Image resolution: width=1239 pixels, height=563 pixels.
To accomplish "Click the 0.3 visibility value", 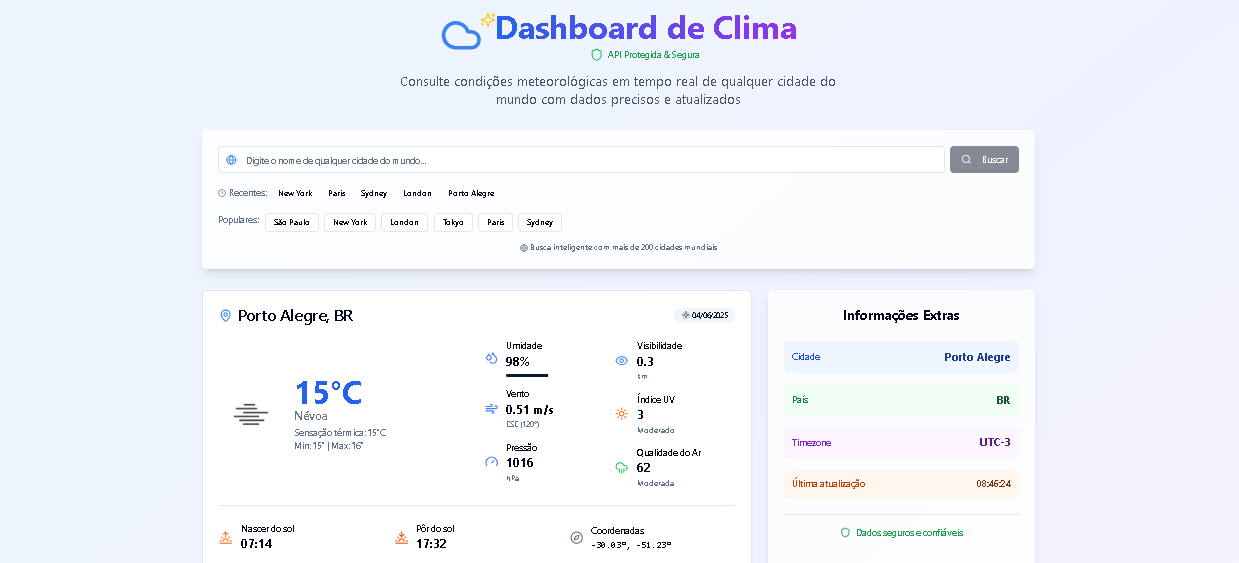I will (x=645, y=362).
